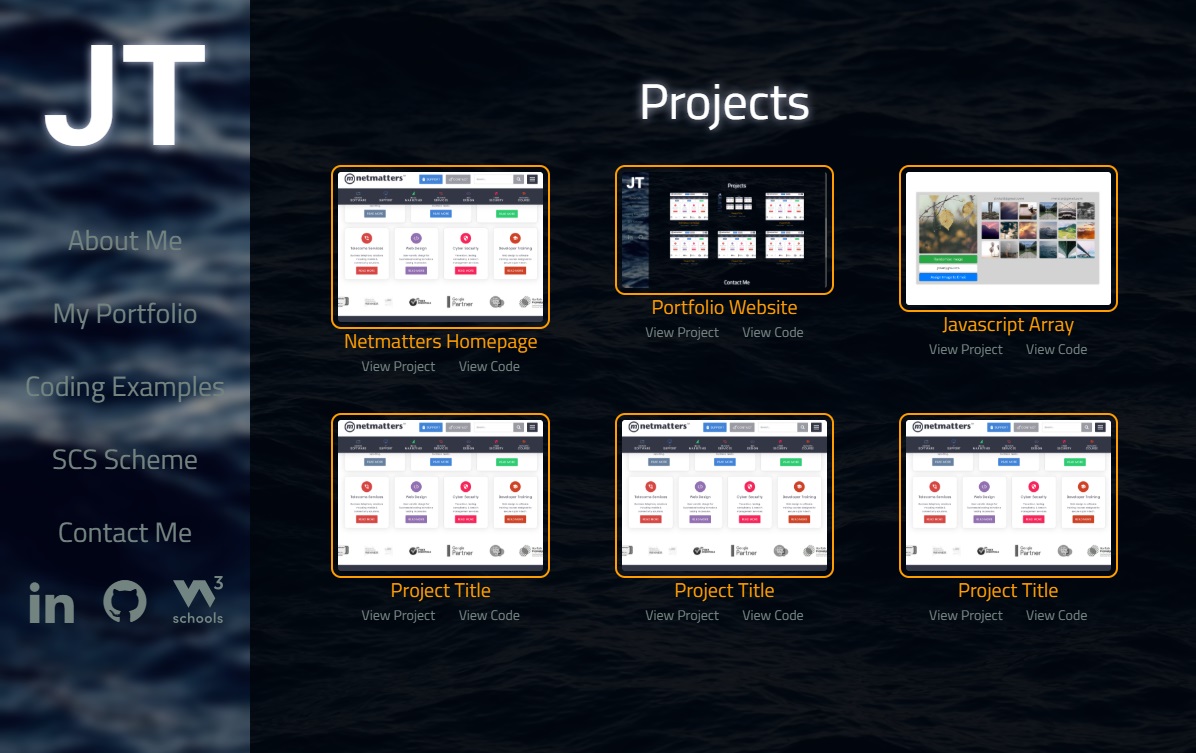The height and width of the screenshot is (753, 1196).
Task: Open the Javascript Array thumbnail image
Action: pos(1008,238)
